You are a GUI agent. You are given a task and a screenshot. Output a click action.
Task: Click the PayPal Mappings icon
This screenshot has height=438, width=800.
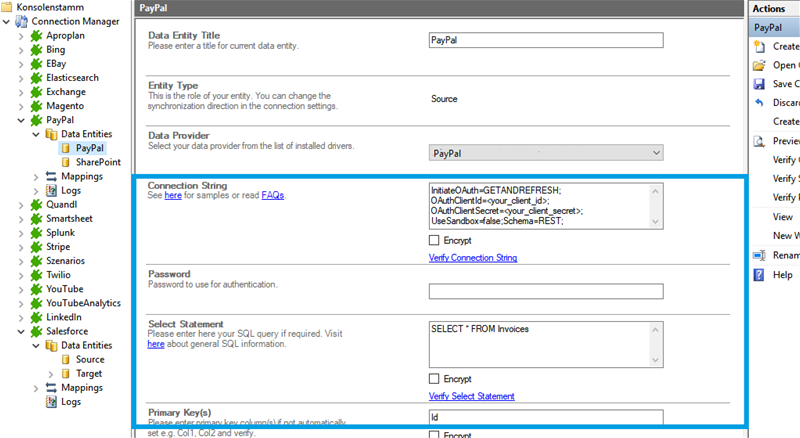coord(51,176)
